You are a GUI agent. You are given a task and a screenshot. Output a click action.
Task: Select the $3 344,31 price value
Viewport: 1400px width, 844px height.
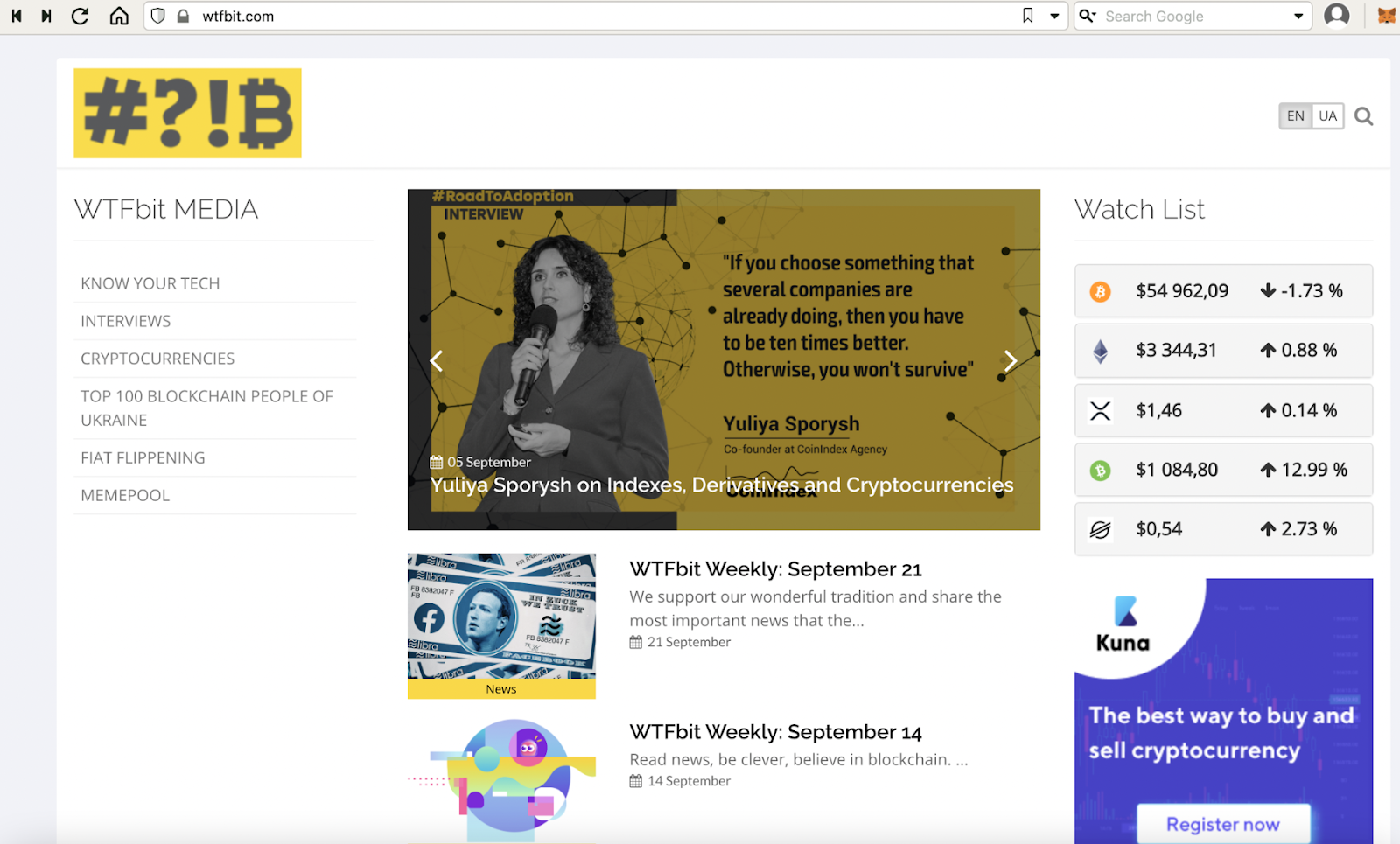tap(1176, 351)
